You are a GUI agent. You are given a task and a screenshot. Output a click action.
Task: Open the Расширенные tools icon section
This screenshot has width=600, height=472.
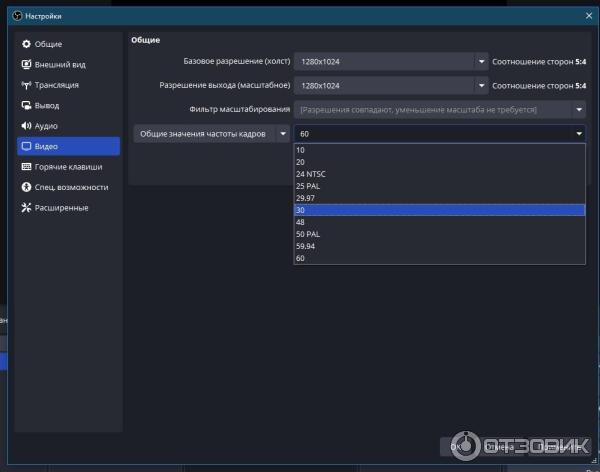(26, 208)
